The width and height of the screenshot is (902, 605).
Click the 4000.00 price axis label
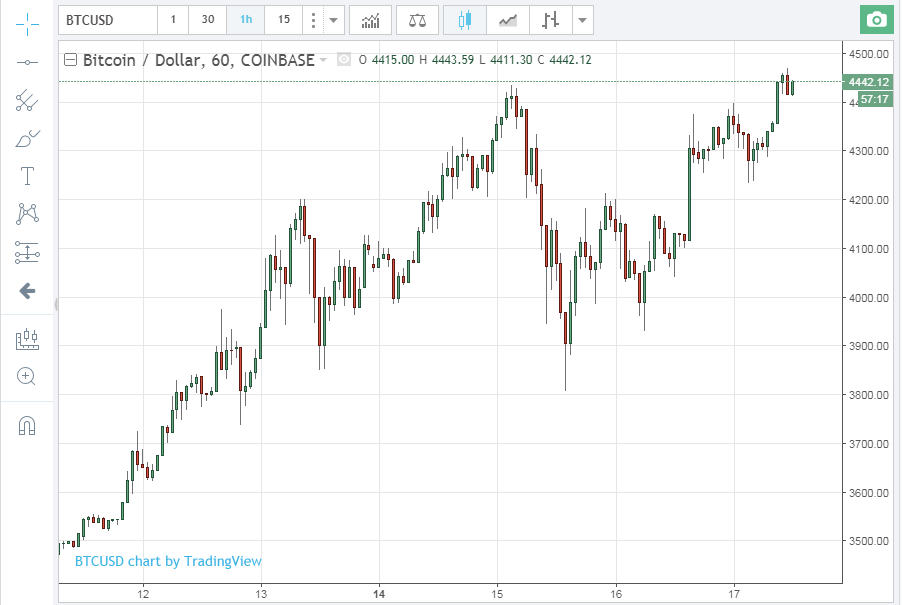(869, 297)
